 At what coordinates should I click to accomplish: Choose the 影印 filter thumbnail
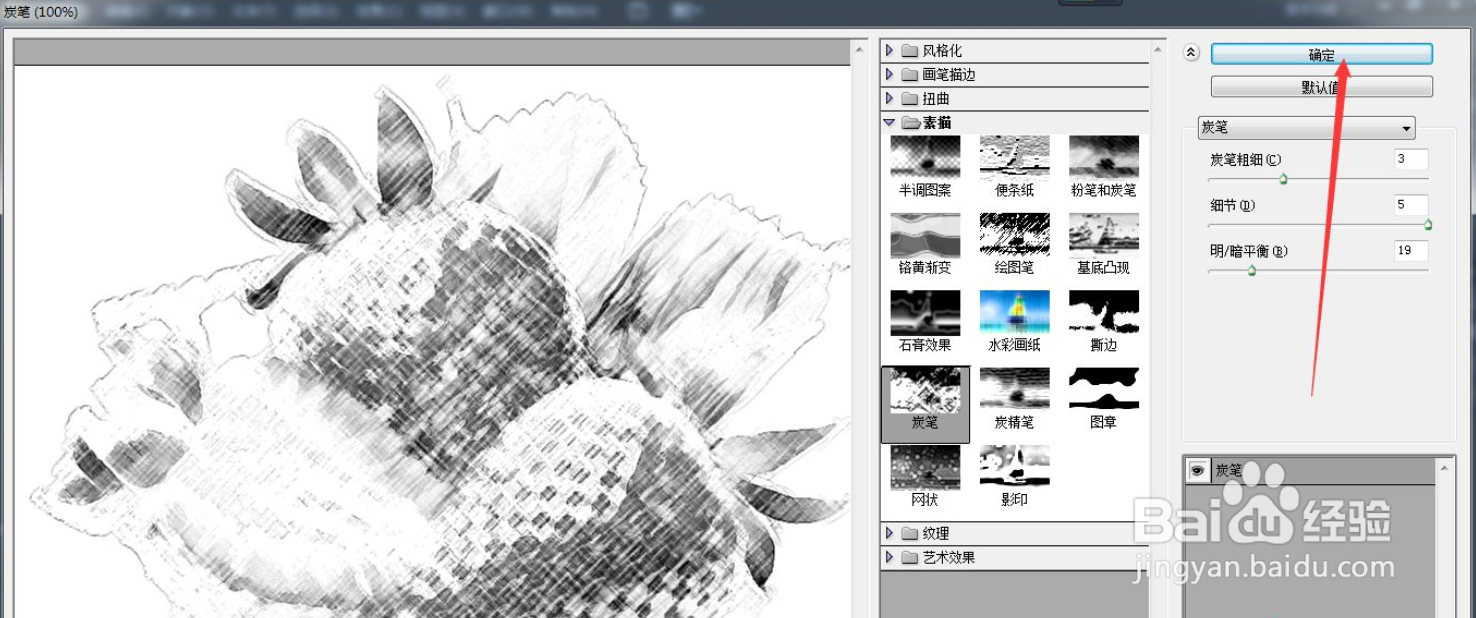(1012, 472)
